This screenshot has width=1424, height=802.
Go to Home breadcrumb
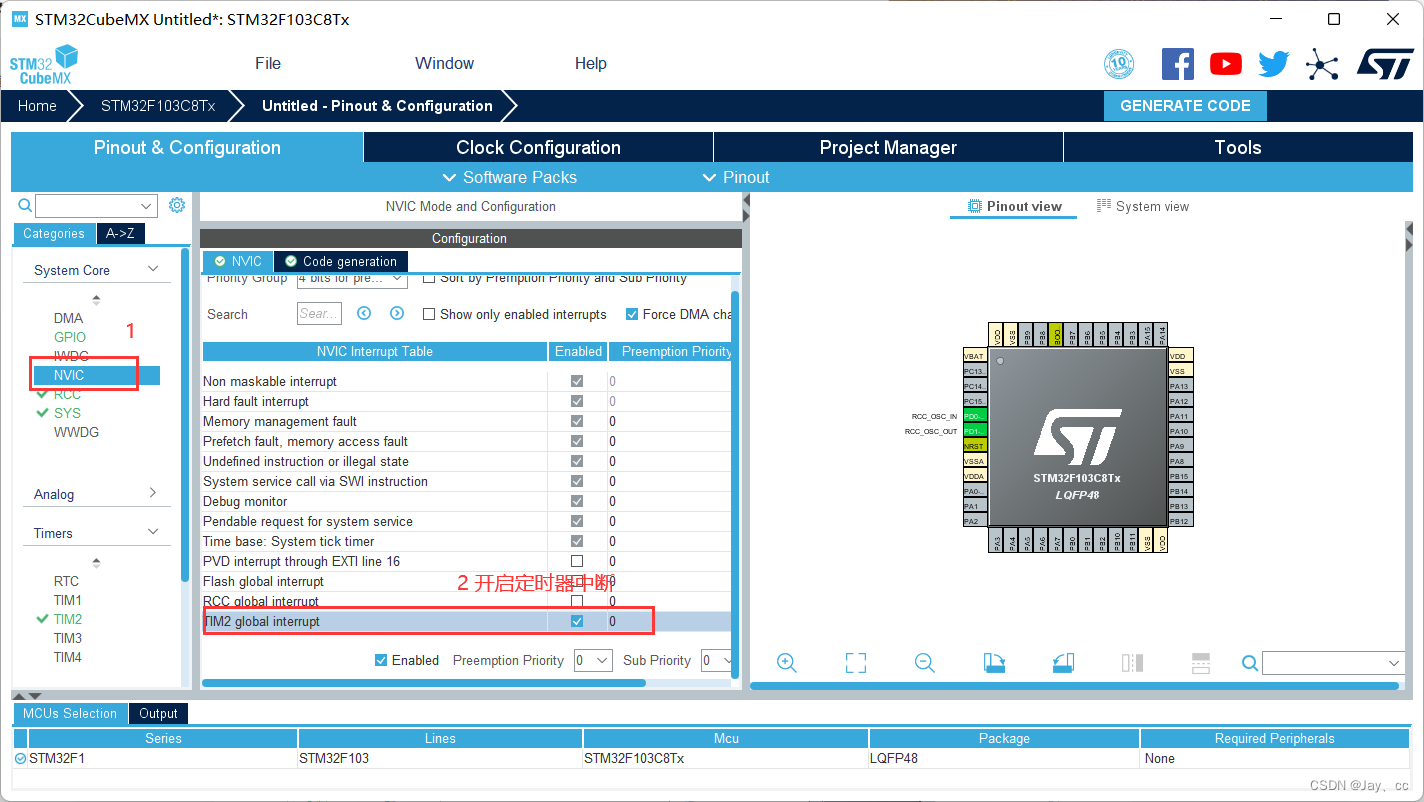(x=37, y=106)
